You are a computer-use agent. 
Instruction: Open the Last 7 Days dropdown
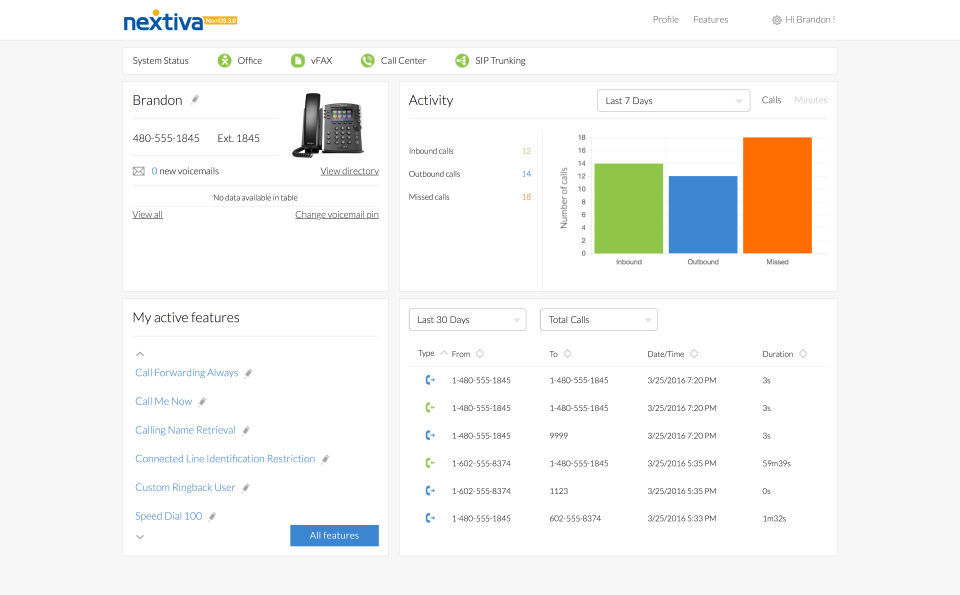[673, 100]
